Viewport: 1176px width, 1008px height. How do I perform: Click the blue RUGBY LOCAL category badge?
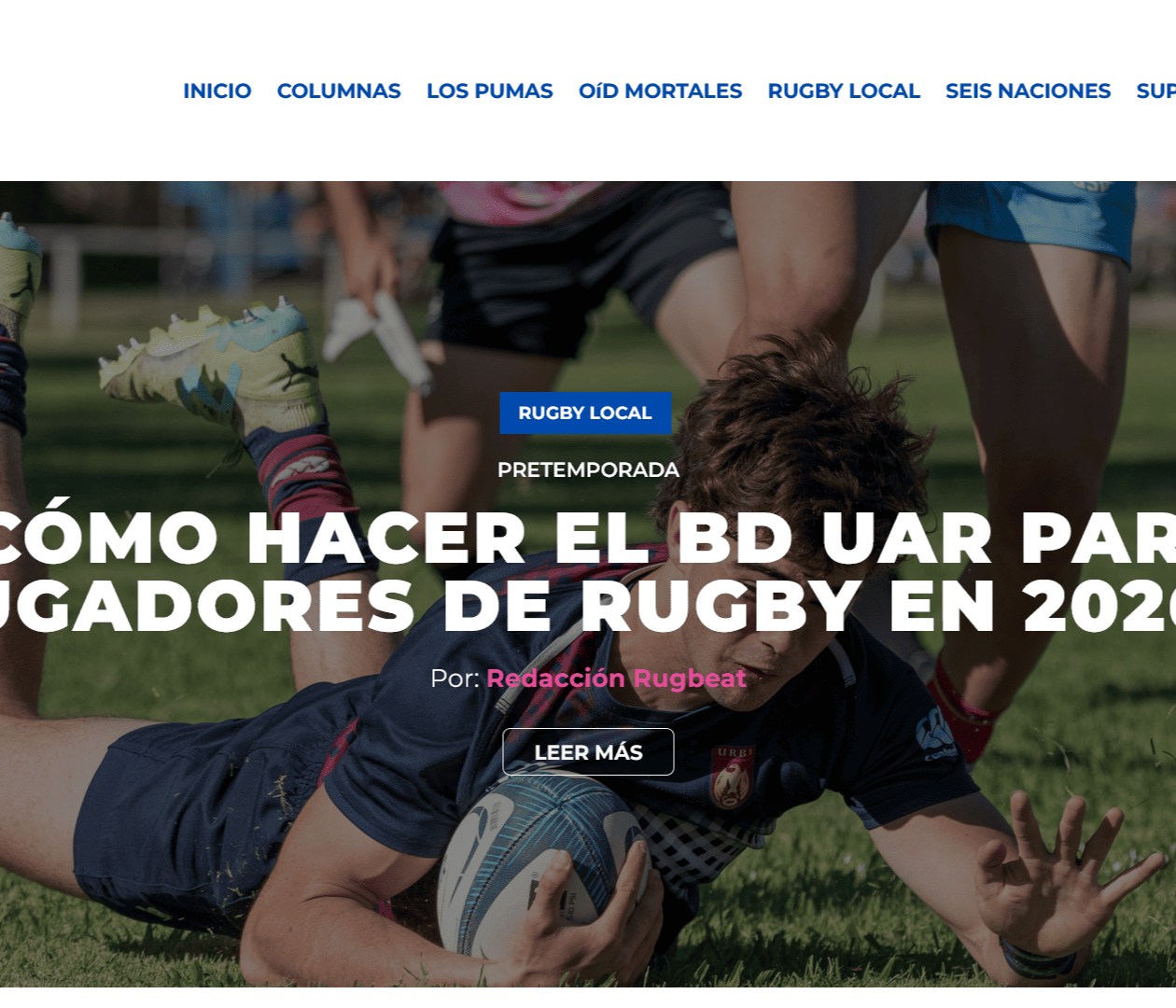click(x=585, y=413)
